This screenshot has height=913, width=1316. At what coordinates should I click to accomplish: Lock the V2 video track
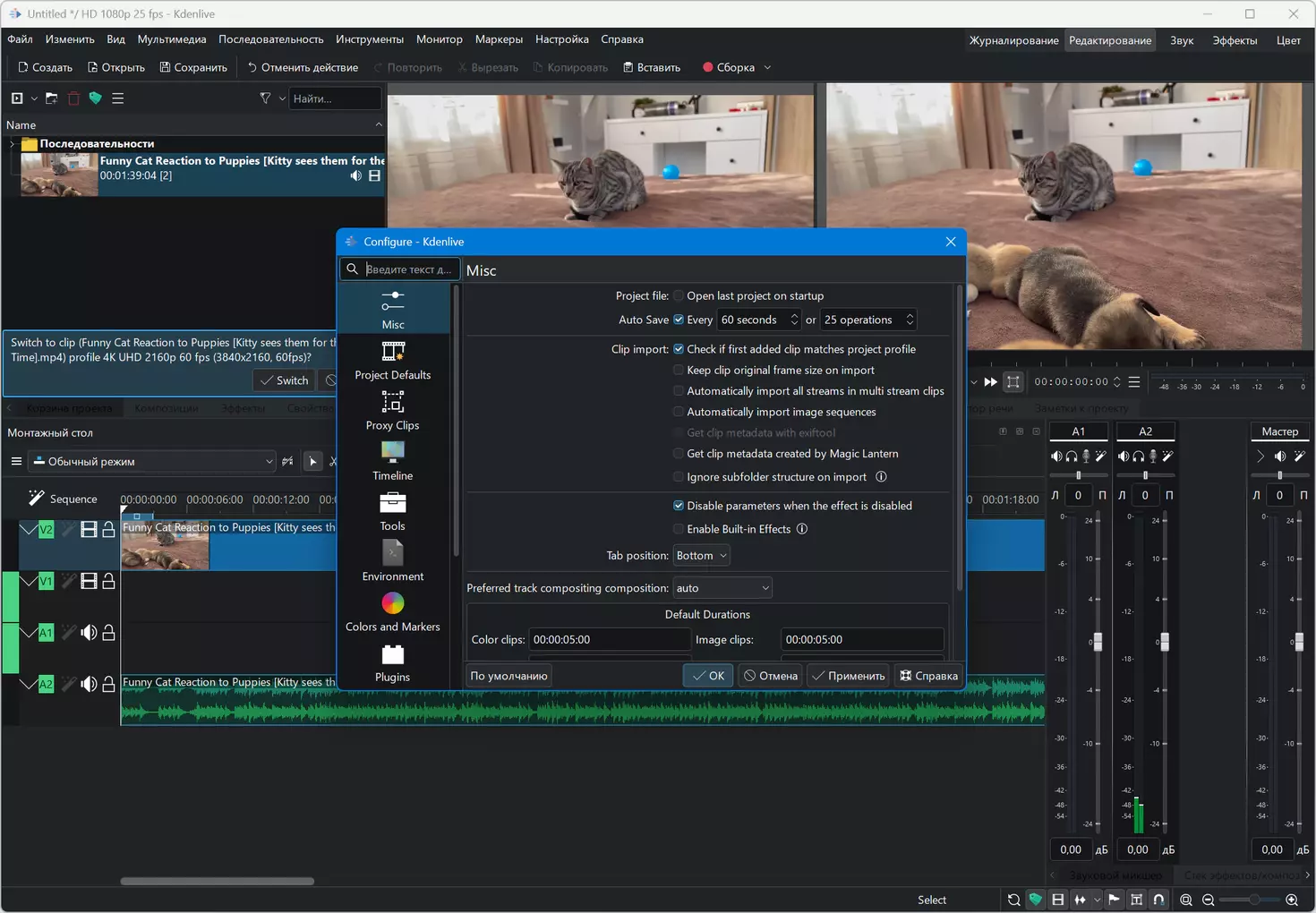(108, 530)
